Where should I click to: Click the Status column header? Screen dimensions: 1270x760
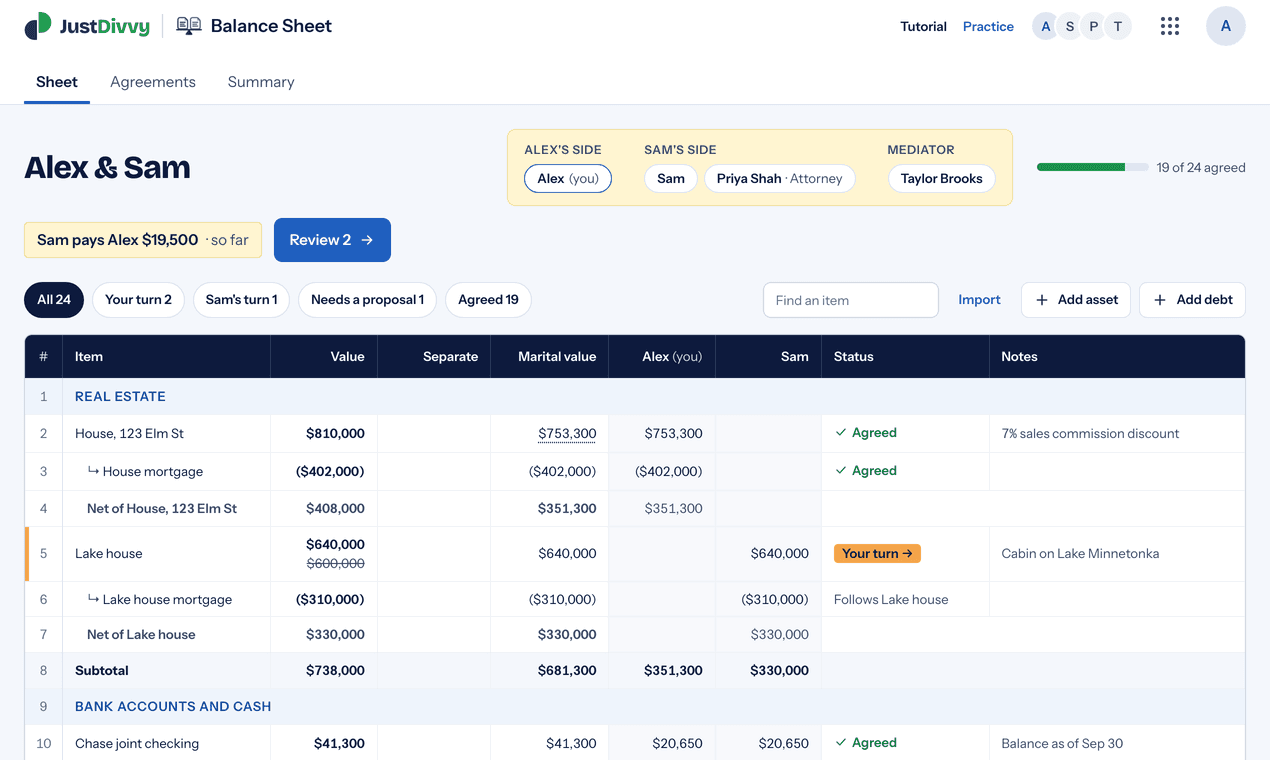(x=905, y=356)
